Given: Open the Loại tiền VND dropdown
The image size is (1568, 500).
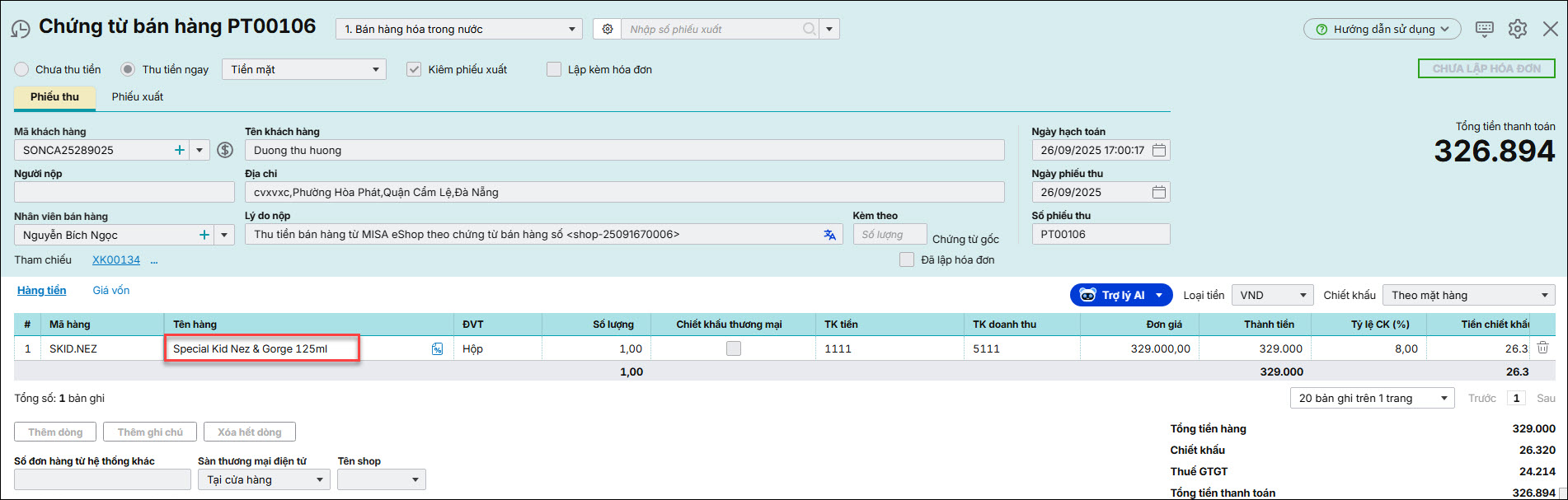Looking at the screenshot, I should 1272,295.
